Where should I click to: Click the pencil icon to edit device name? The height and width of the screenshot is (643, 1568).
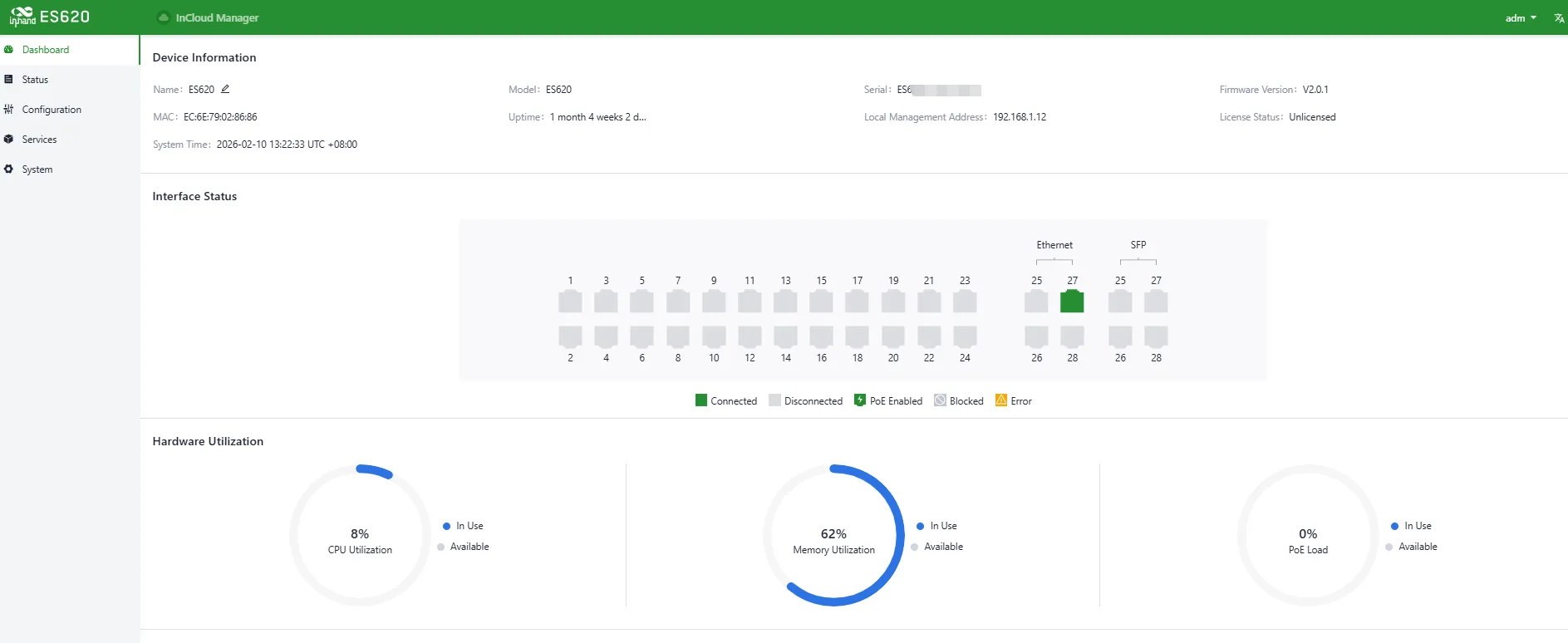[x=225, y=89]
